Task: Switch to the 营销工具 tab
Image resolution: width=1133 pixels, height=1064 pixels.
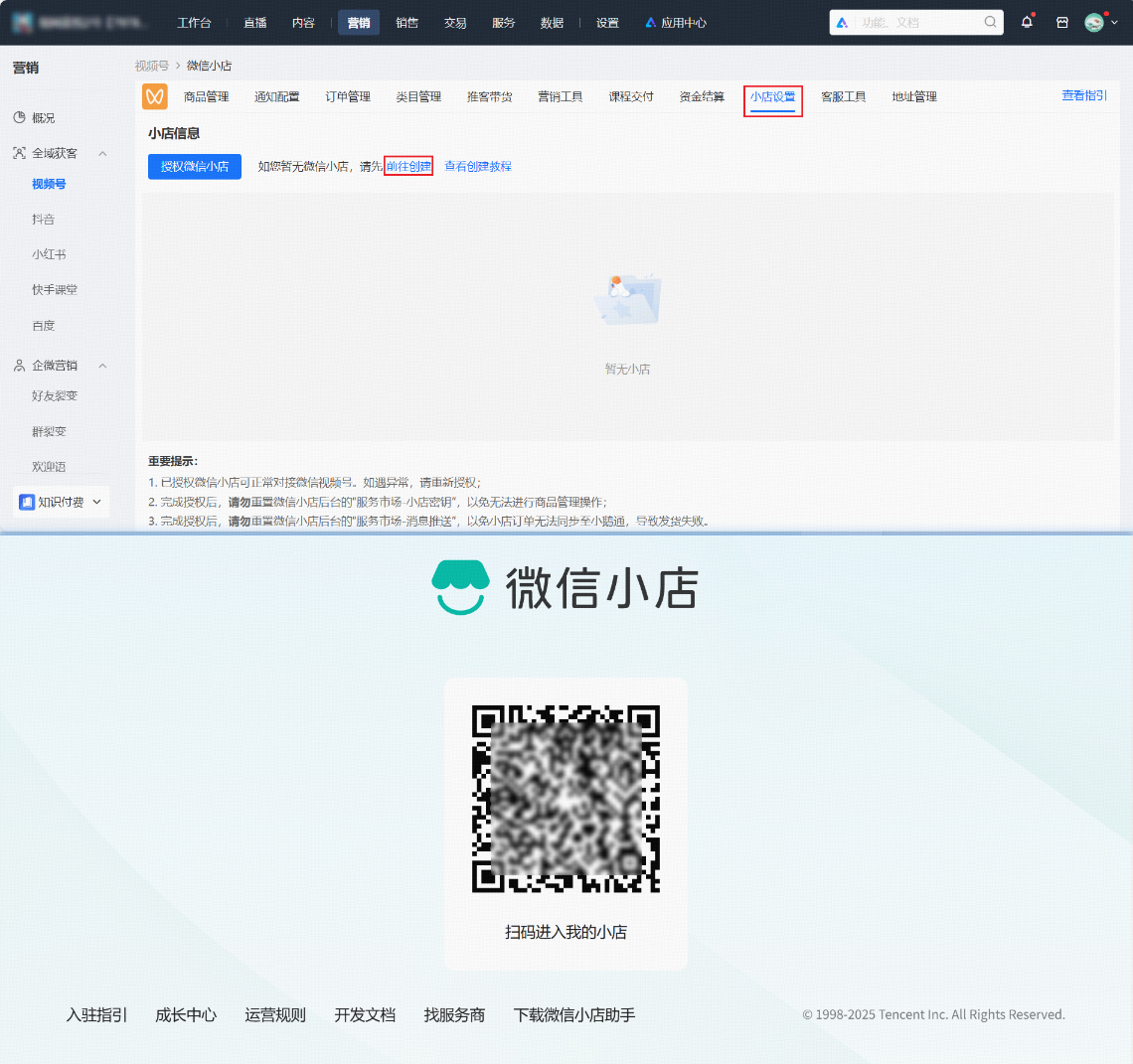Action: (560, 96)
